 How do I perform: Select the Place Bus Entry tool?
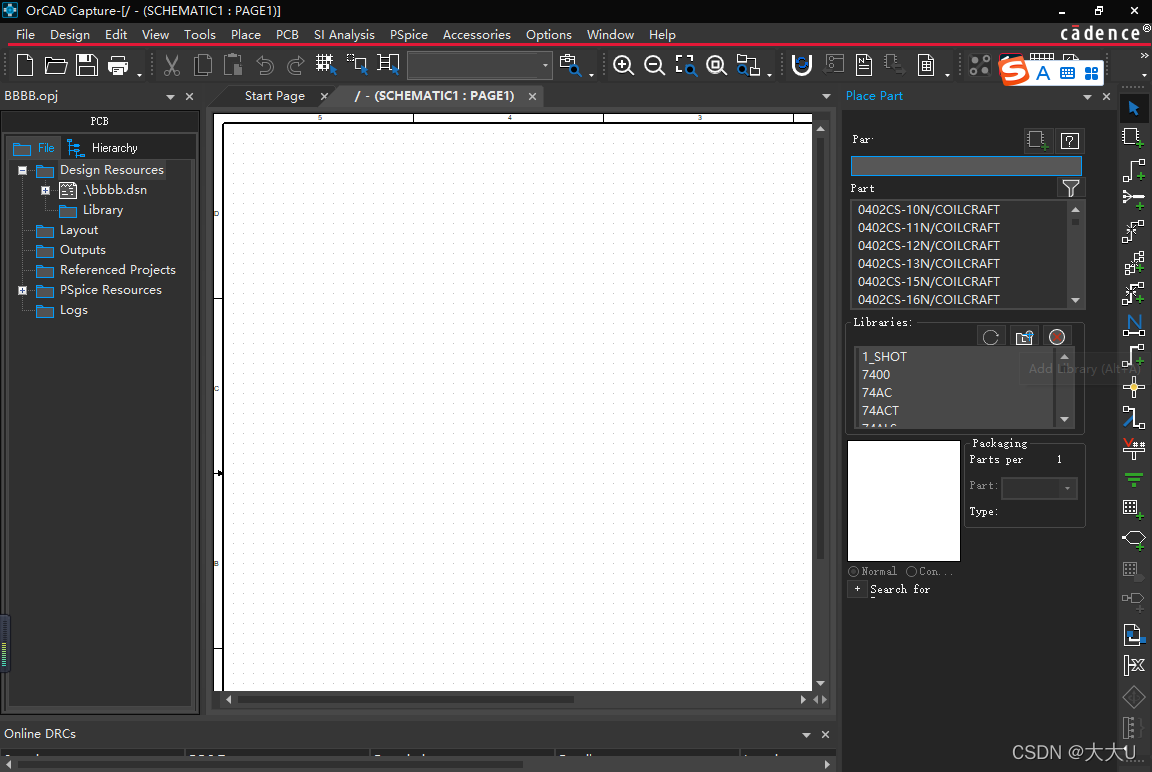(1134, 418)
